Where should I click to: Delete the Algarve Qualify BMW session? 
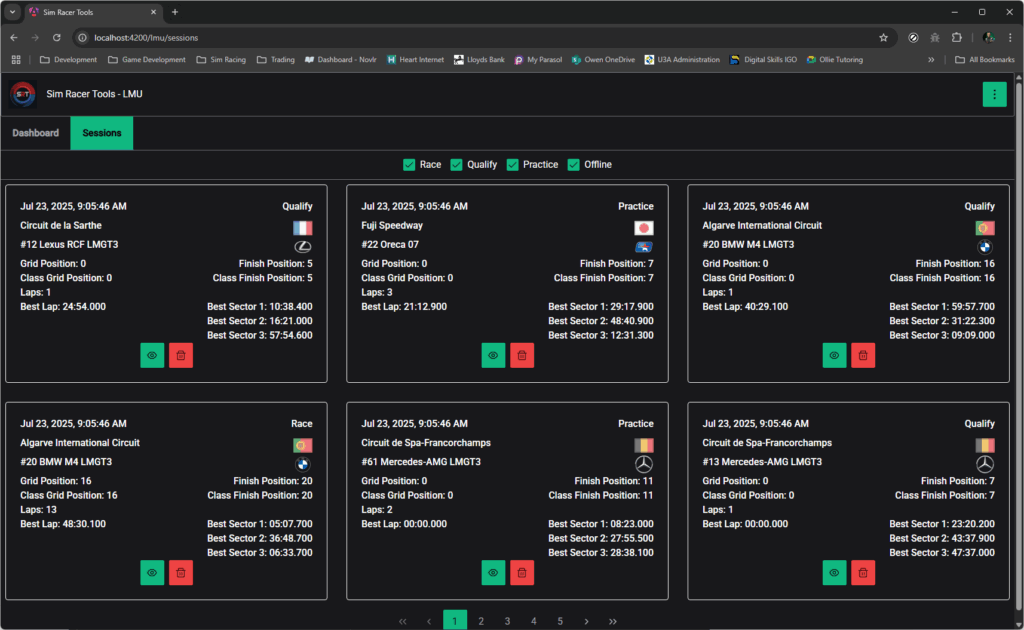pyautogui.click(x=863, y=355)
